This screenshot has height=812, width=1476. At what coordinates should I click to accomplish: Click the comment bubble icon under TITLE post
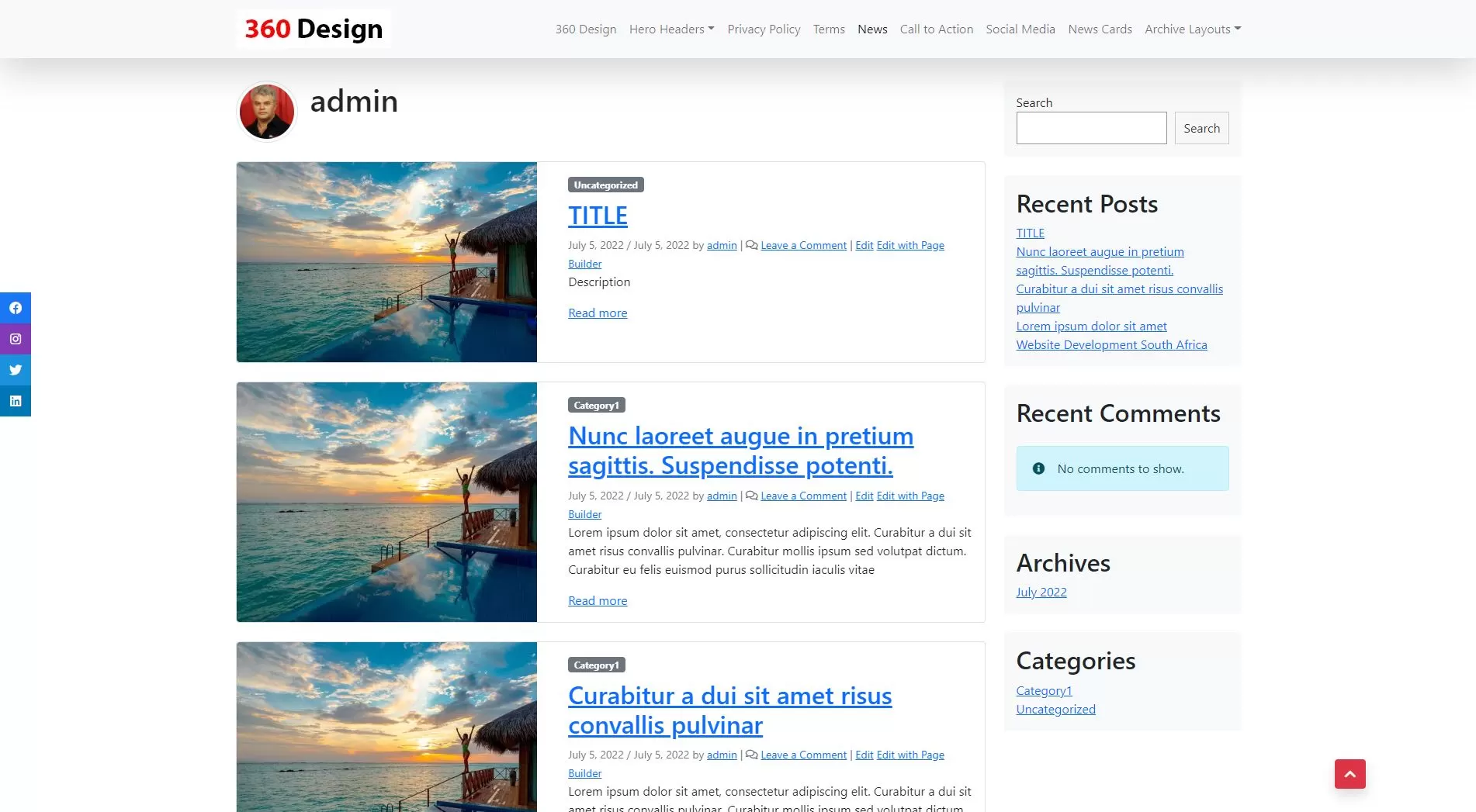[x=751, y=245]
